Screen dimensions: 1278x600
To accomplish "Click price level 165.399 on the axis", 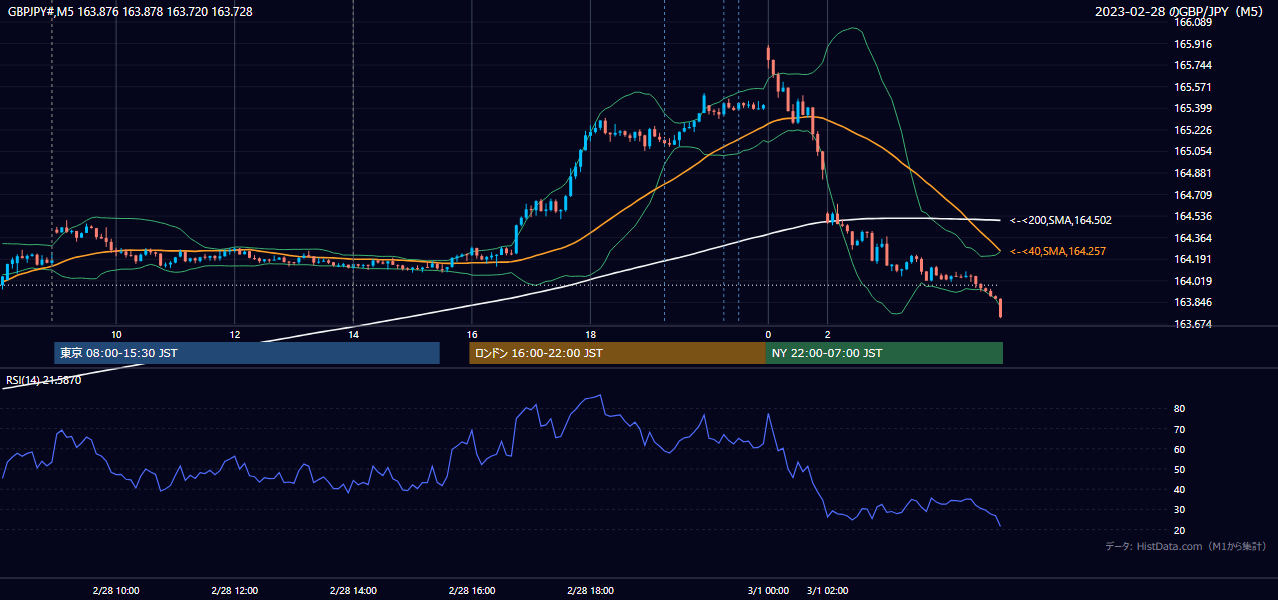I will click(x=1193, y=108).
